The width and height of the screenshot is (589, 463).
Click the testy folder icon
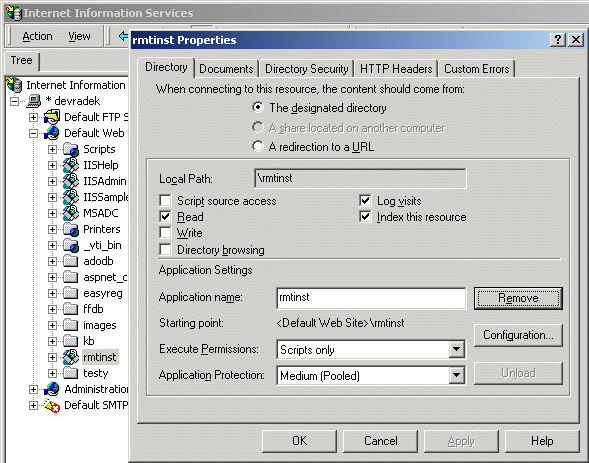(x=71, y=373)
